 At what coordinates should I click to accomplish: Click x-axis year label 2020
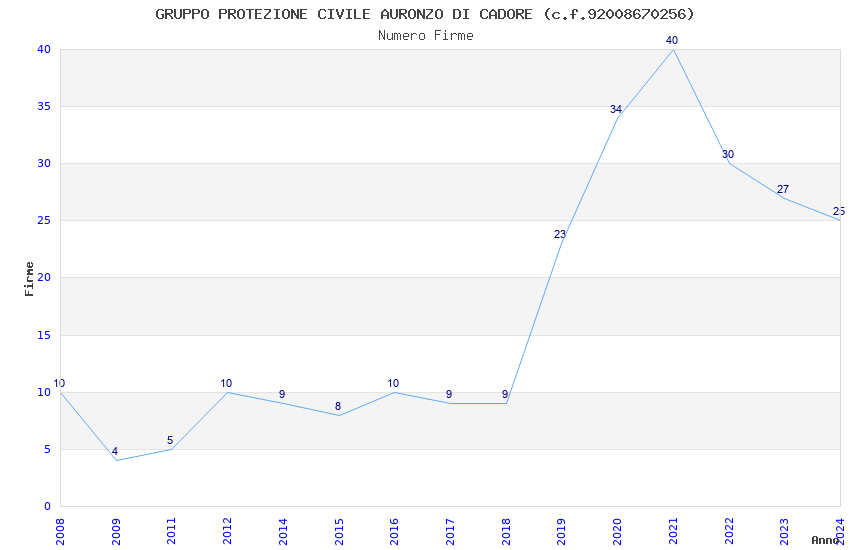[x=617, y=531]
